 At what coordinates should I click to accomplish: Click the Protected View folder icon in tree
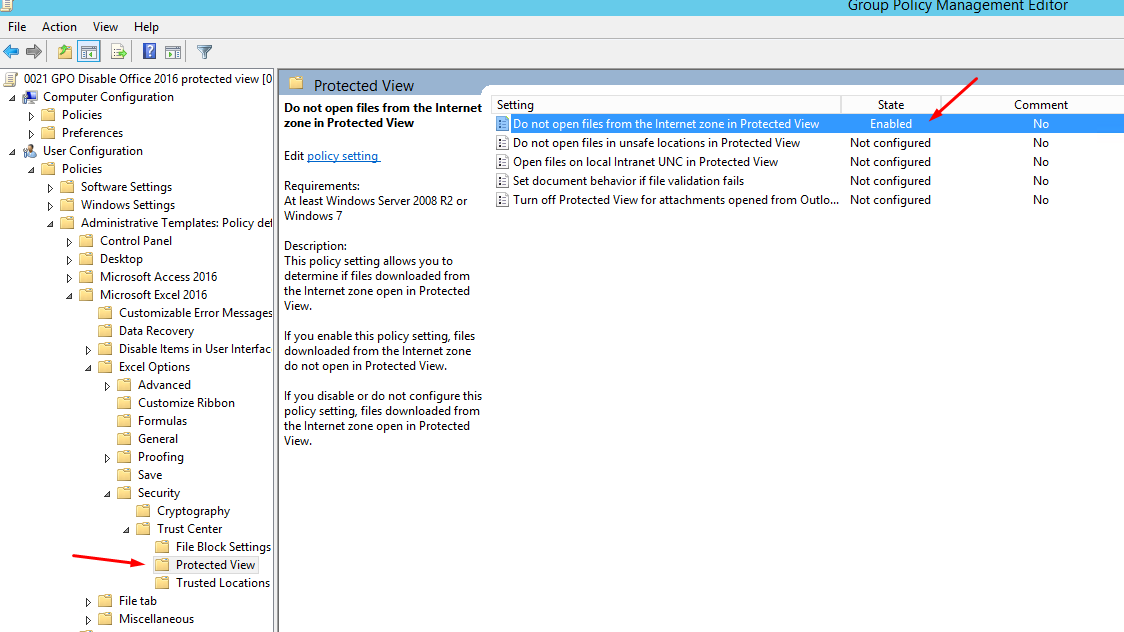[x=163, y=565]
